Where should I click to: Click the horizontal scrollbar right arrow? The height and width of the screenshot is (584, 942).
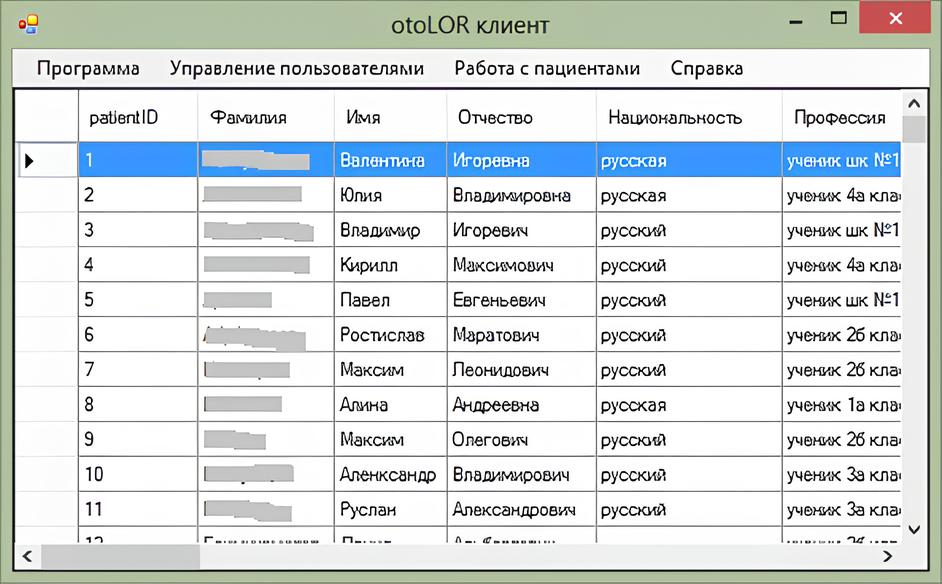(886, 555)
